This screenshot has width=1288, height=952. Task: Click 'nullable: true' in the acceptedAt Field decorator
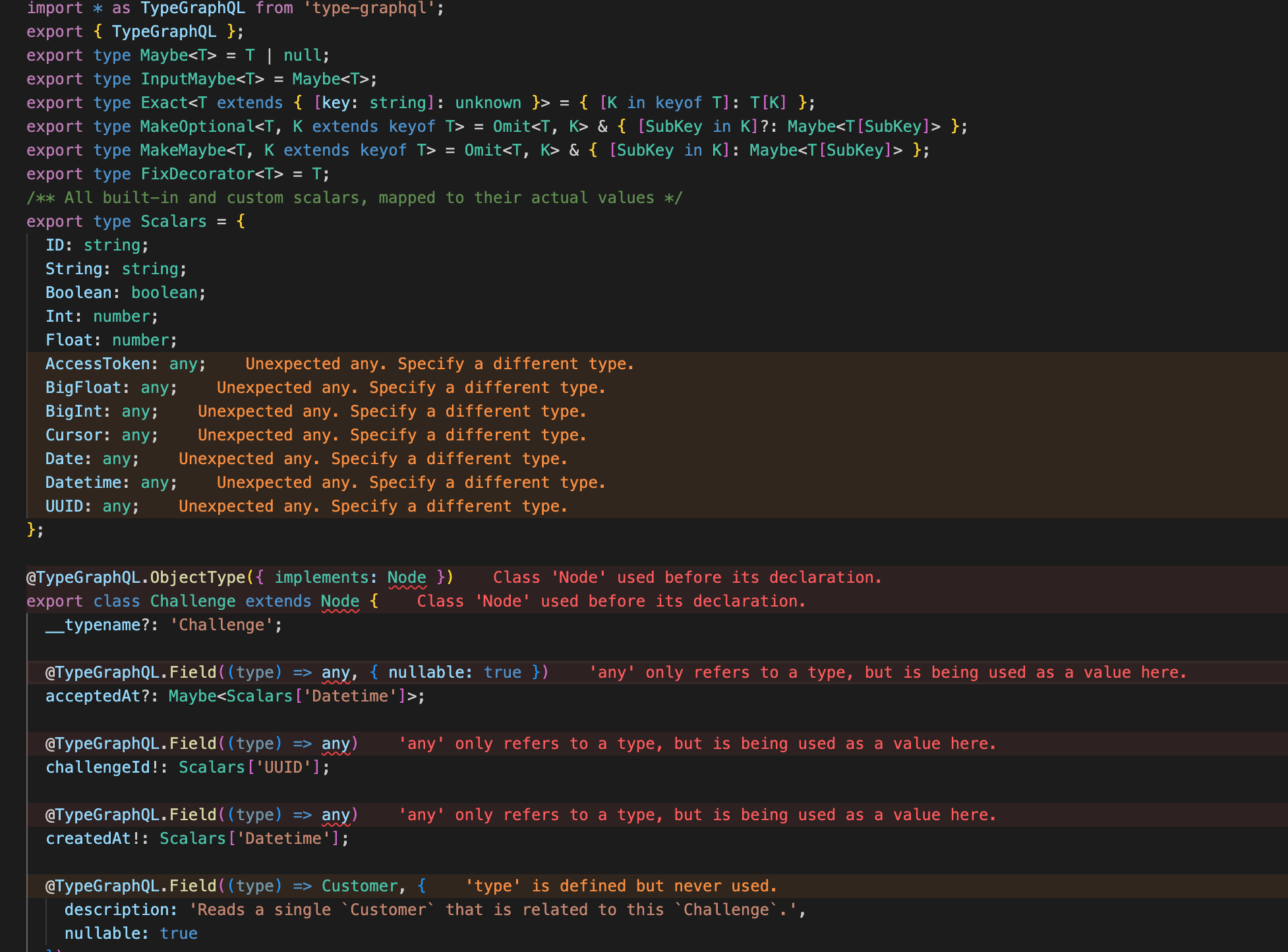click(x=455, y=672)
